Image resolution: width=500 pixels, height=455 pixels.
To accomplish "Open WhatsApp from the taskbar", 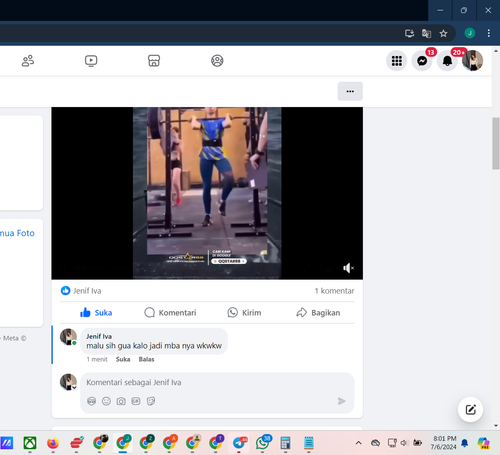I will [263, 443].
